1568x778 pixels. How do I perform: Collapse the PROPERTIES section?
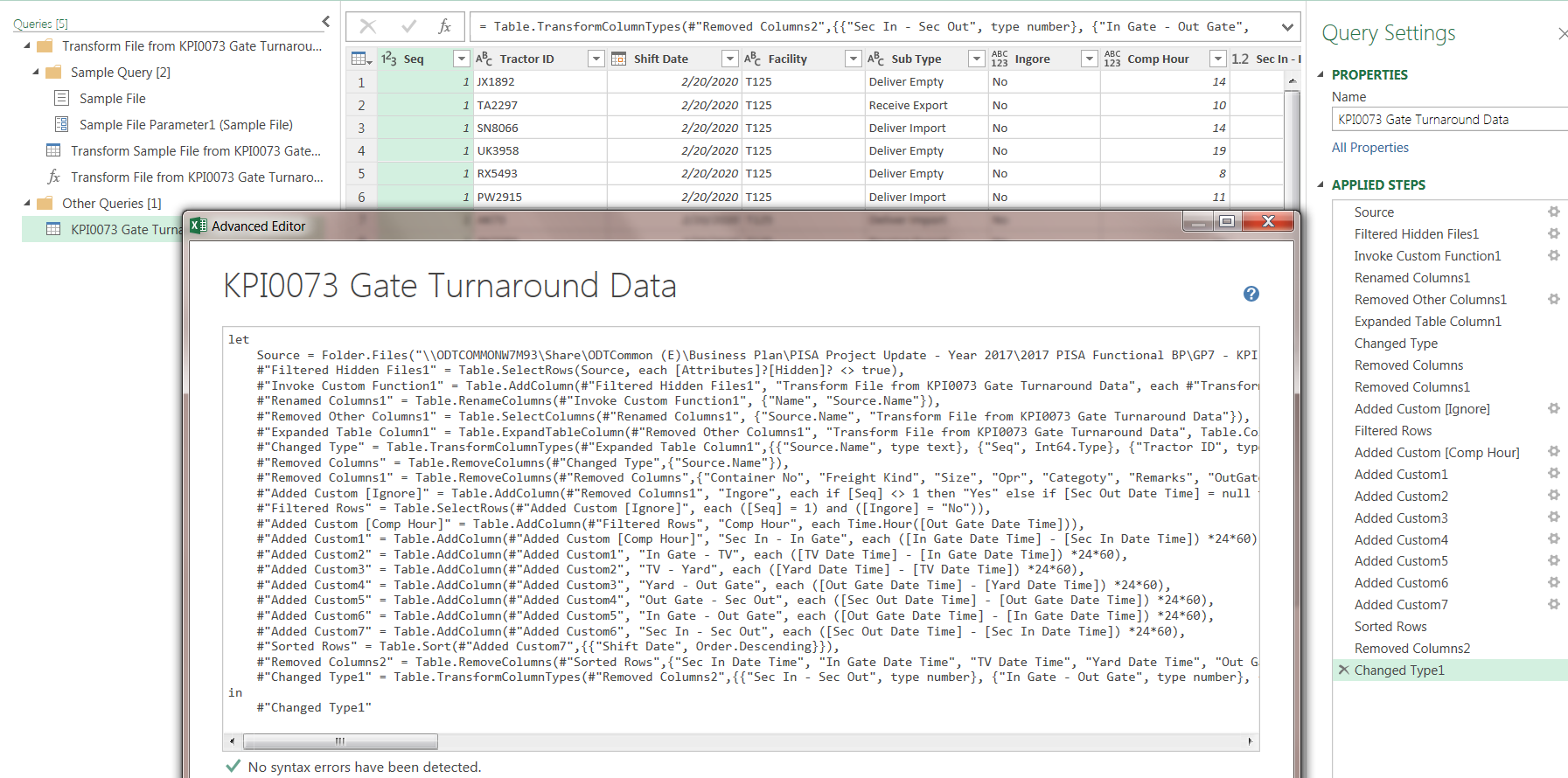pyautogui.click(x=1321, y=74)
